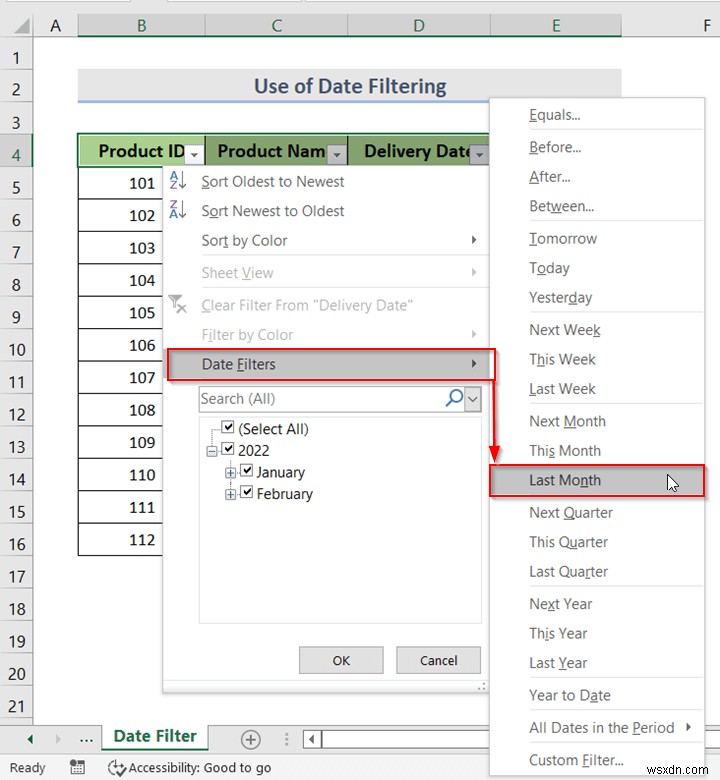The width and height of the screenshot is (720, 780).
Task: Select the Next Month filter
Action: pos(567,421)
